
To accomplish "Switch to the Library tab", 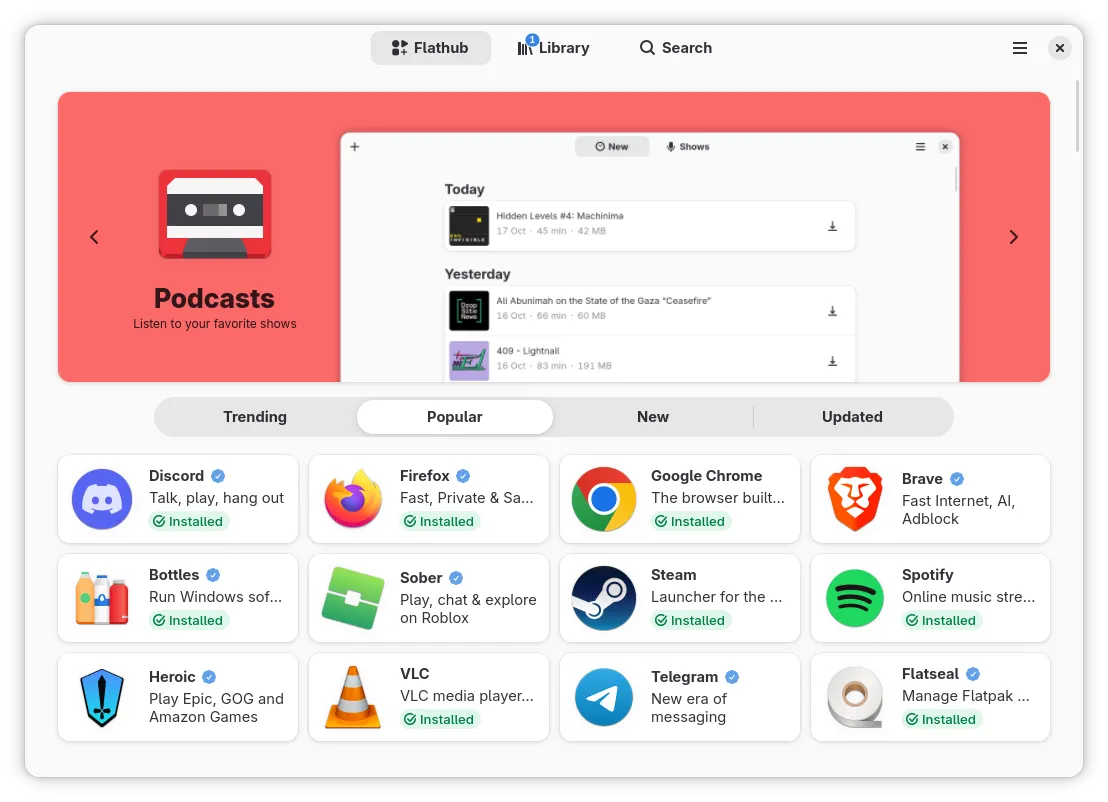I will [x=553, y=48].
